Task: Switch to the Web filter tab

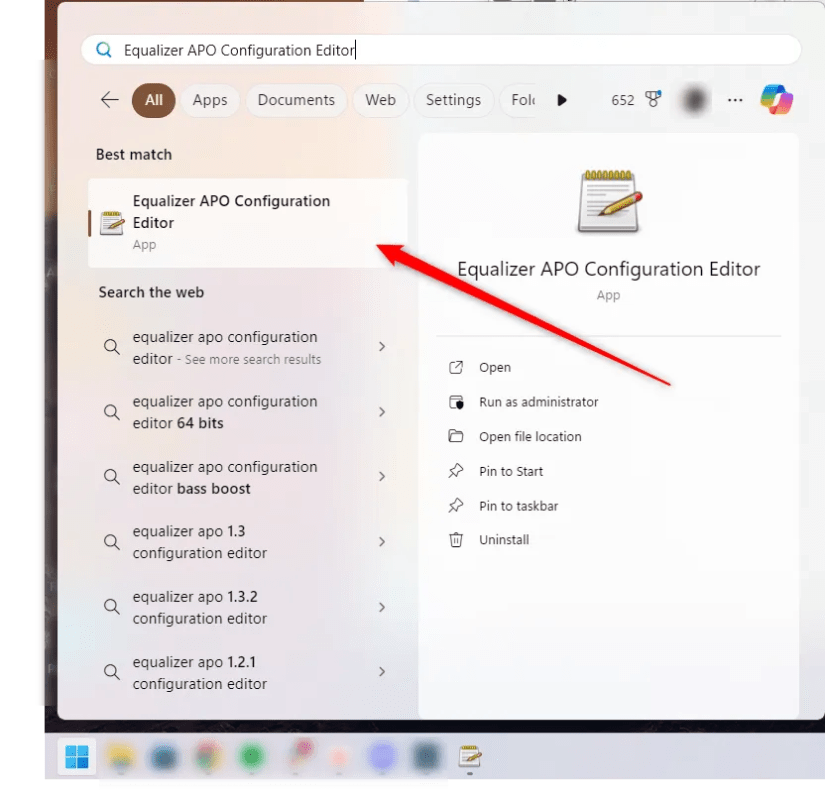Action: pyautogui.click(x=380, y=100)
